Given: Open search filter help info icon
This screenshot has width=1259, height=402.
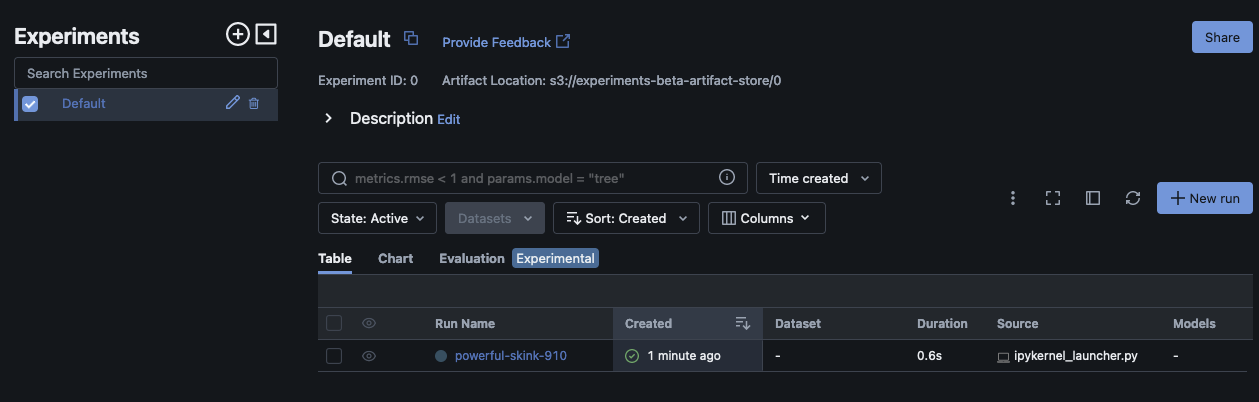Looking at the screenshot, I should tap(727, 178).
